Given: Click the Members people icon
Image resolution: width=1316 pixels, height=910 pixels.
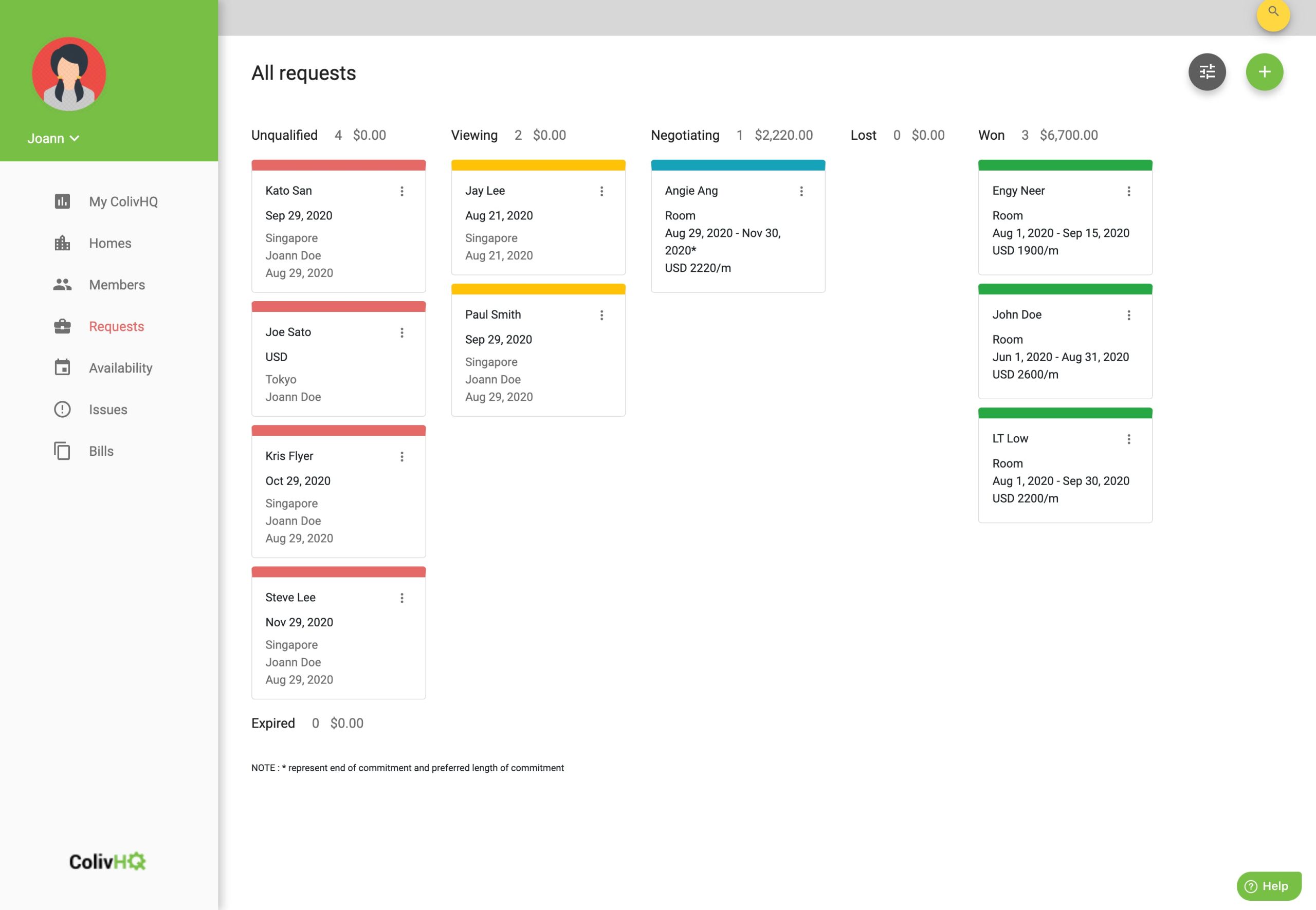Looking at the screenshot, I should (62, 285).
